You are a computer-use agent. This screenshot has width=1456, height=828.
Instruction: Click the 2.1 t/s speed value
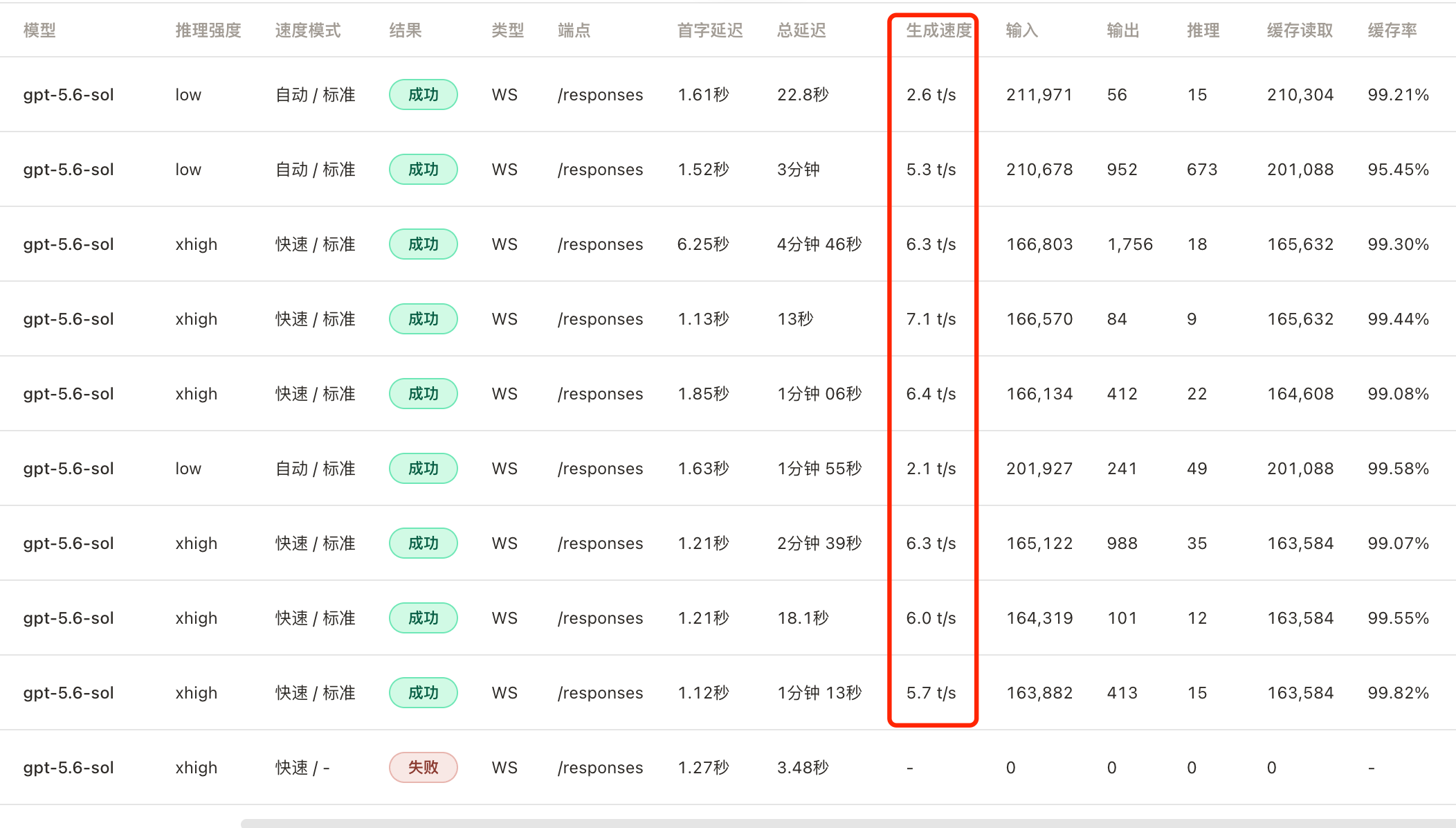(x=931, y=469)
